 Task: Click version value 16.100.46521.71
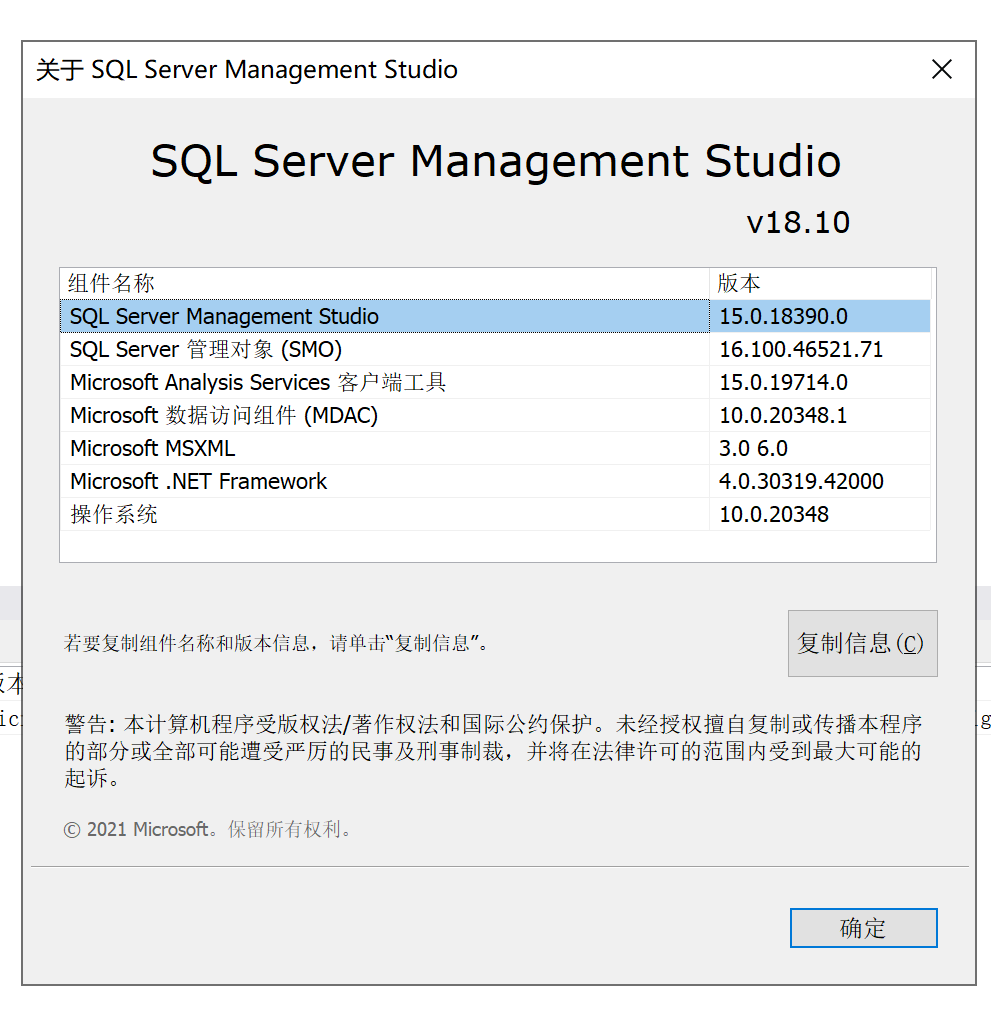point(801,350)
